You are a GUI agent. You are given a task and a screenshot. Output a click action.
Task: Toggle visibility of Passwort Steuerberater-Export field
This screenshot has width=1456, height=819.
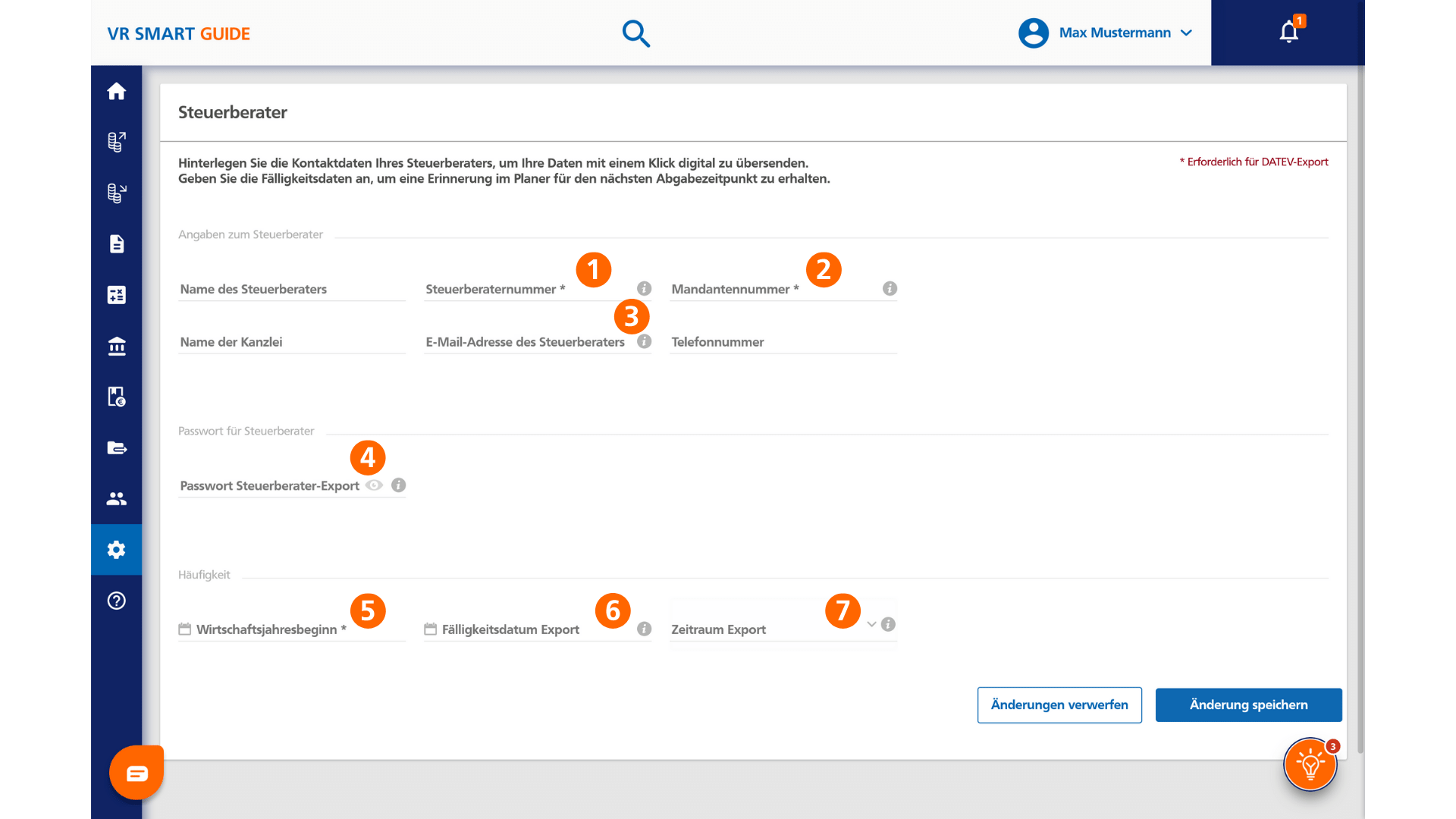[x=373, y=485]
